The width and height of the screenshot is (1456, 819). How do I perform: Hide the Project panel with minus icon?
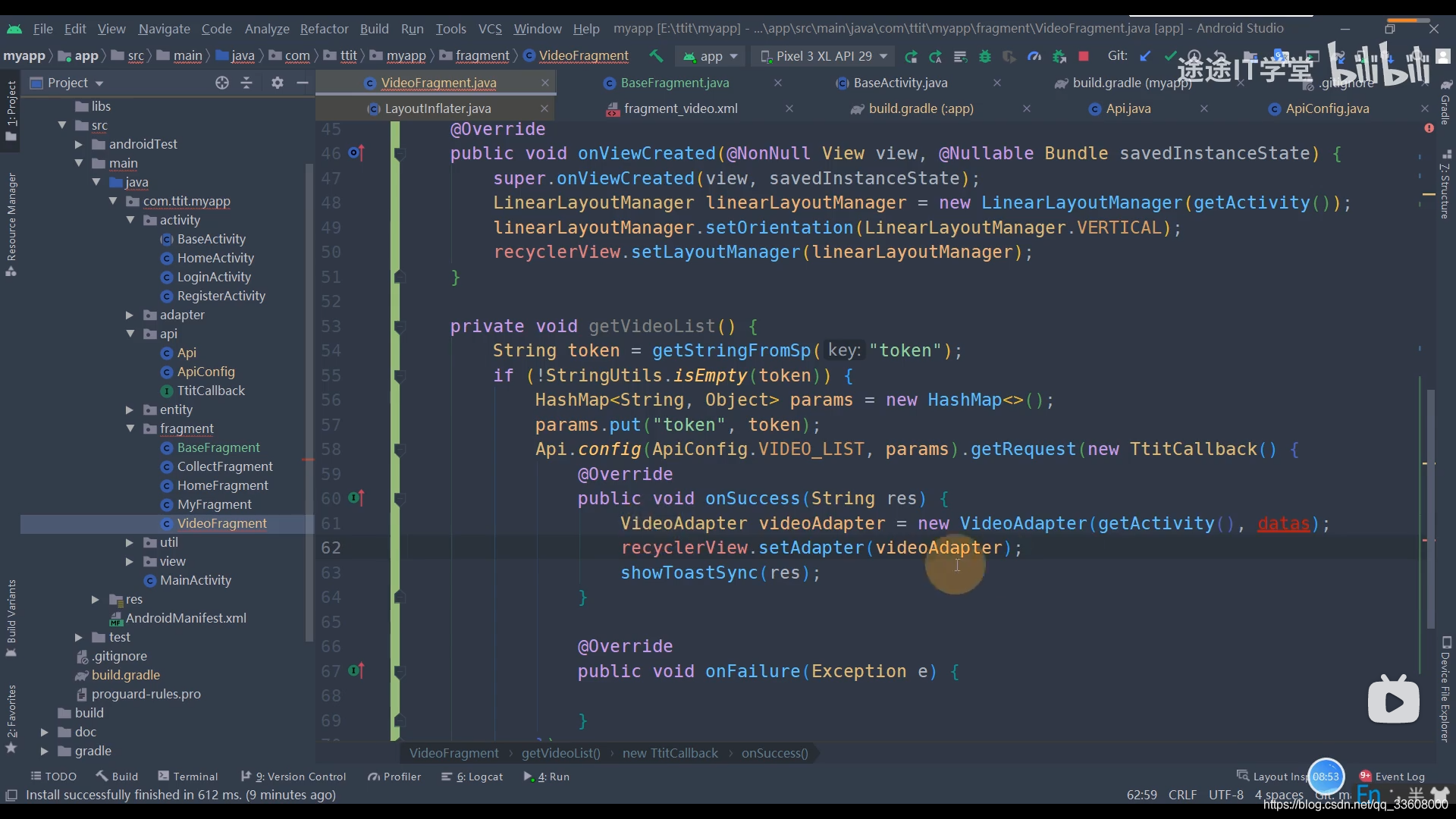click(302, 83)
